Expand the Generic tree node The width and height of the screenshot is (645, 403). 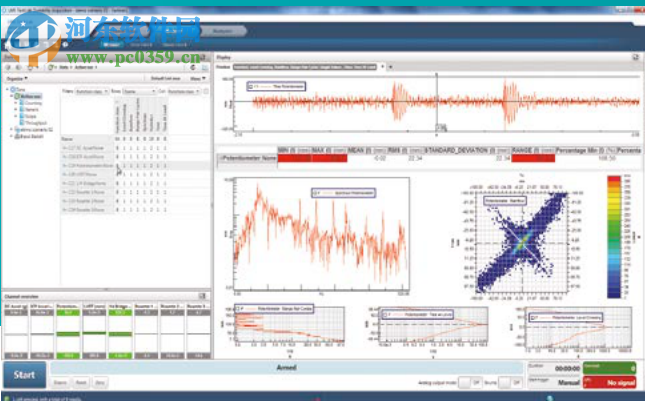[x=16, y=109]
